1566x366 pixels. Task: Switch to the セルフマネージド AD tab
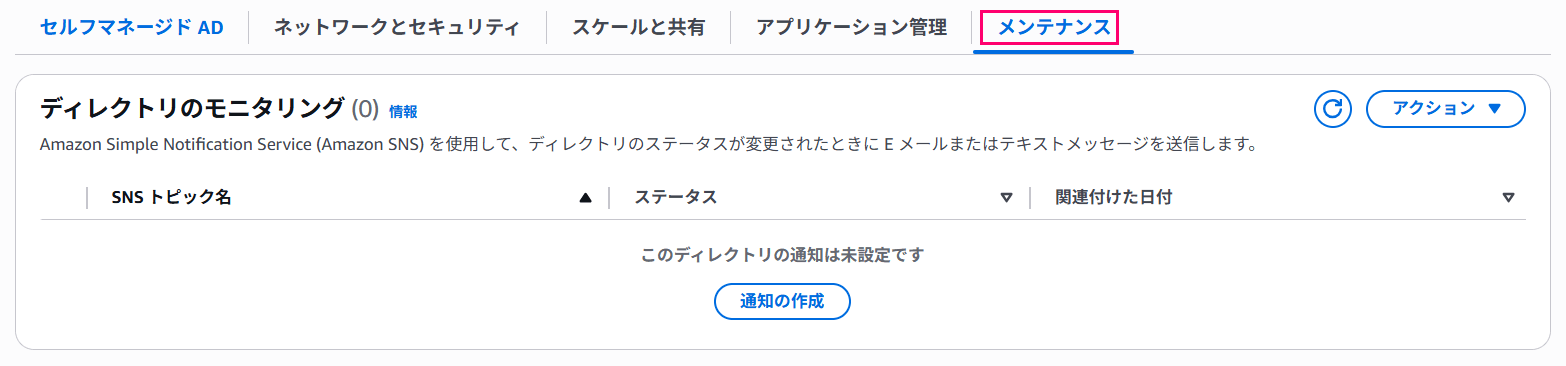[x=132, y=28]
